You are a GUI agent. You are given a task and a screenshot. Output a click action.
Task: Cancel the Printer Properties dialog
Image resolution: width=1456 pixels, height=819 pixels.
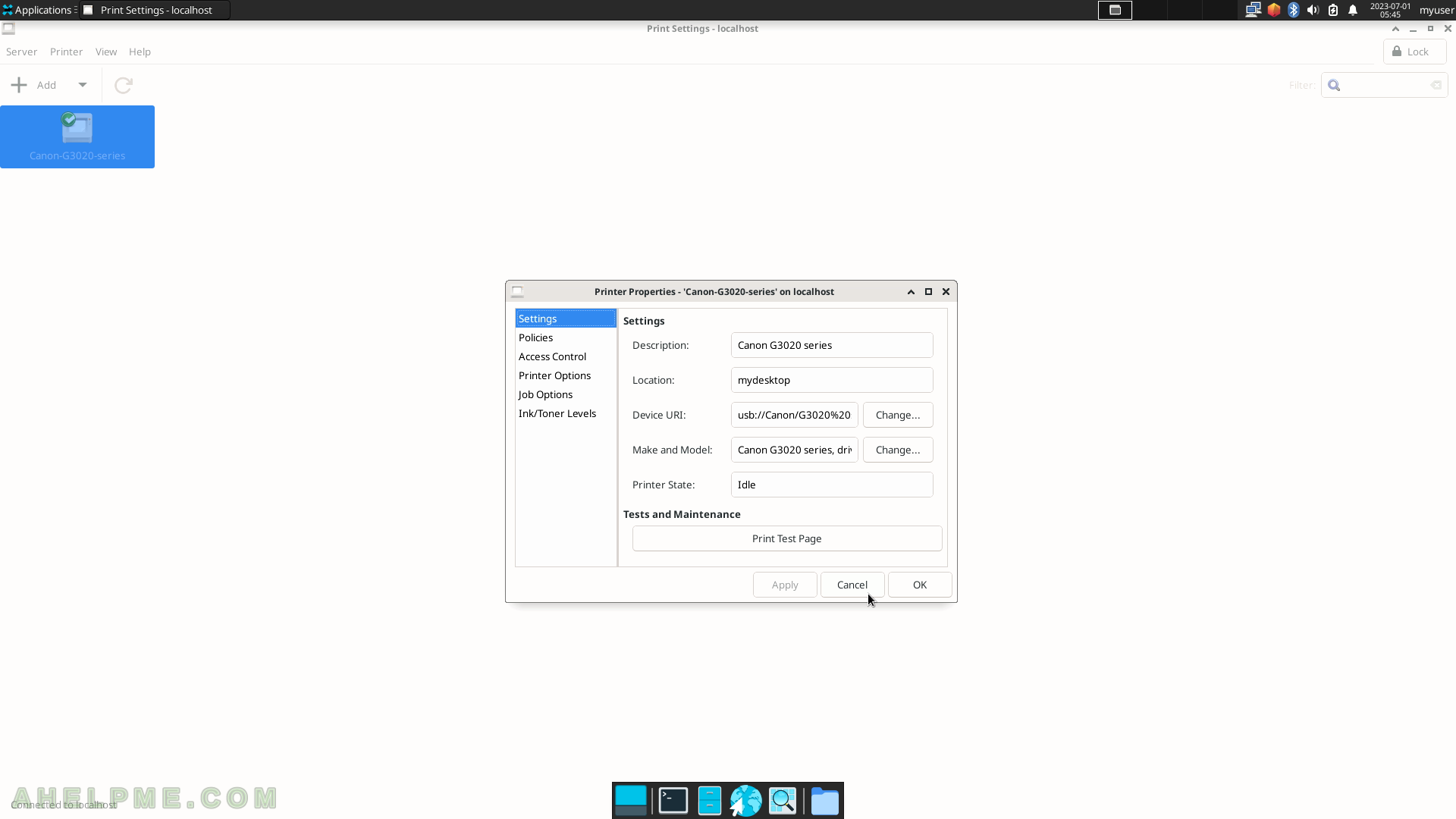852,585
